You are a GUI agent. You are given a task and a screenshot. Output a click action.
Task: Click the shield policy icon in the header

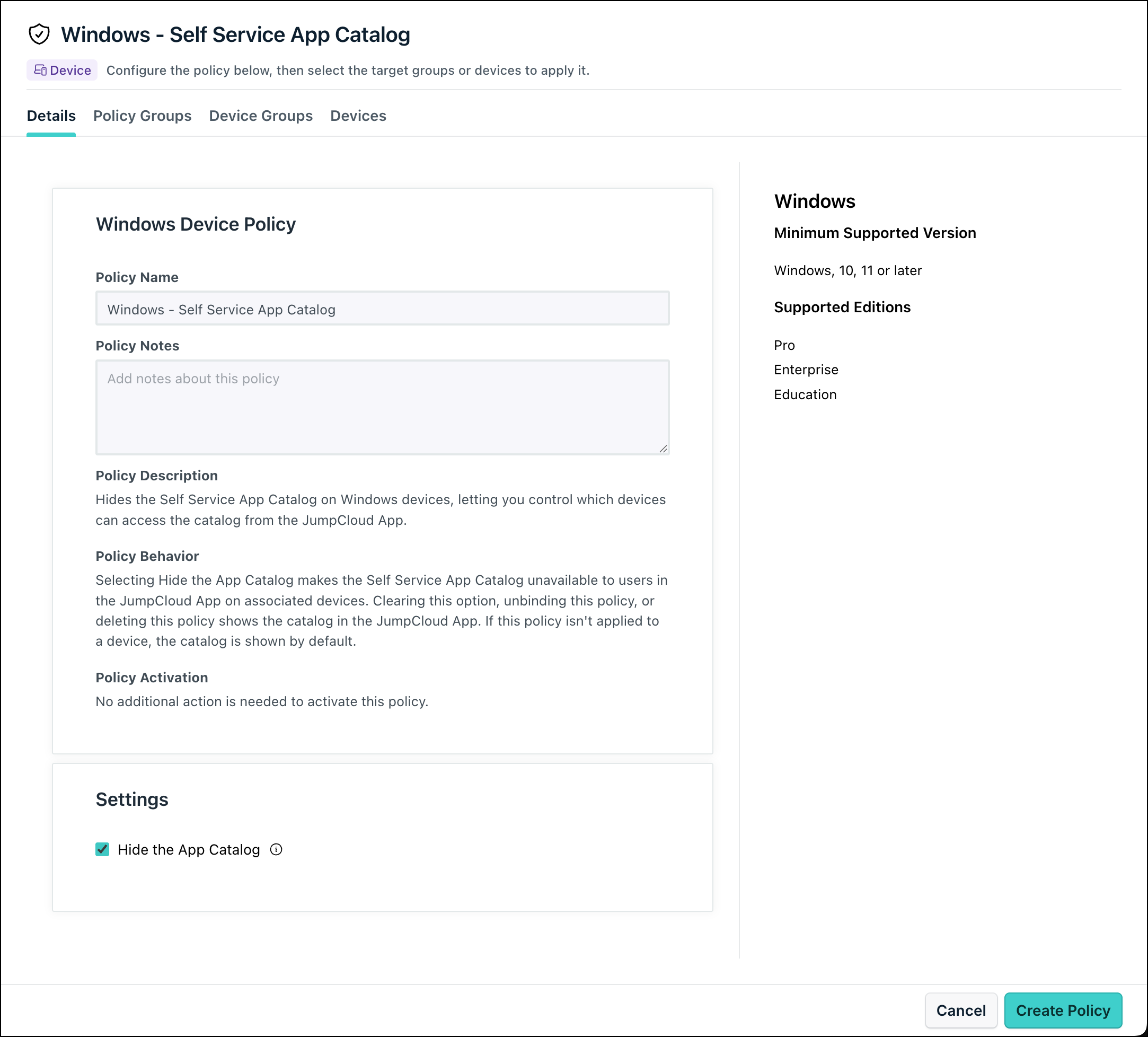(x=39, y=34)
